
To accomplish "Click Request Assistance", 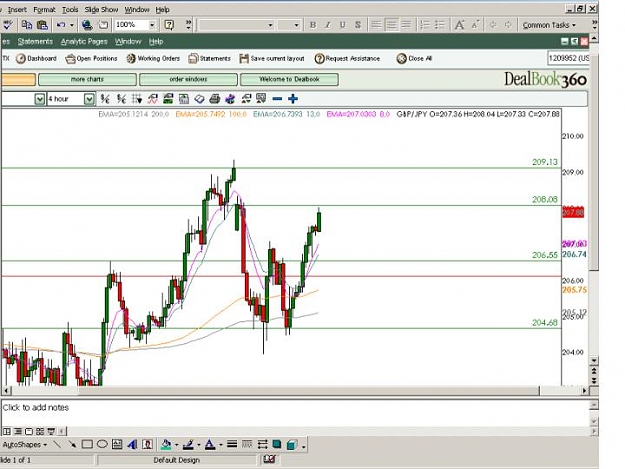I will (347, 59).
